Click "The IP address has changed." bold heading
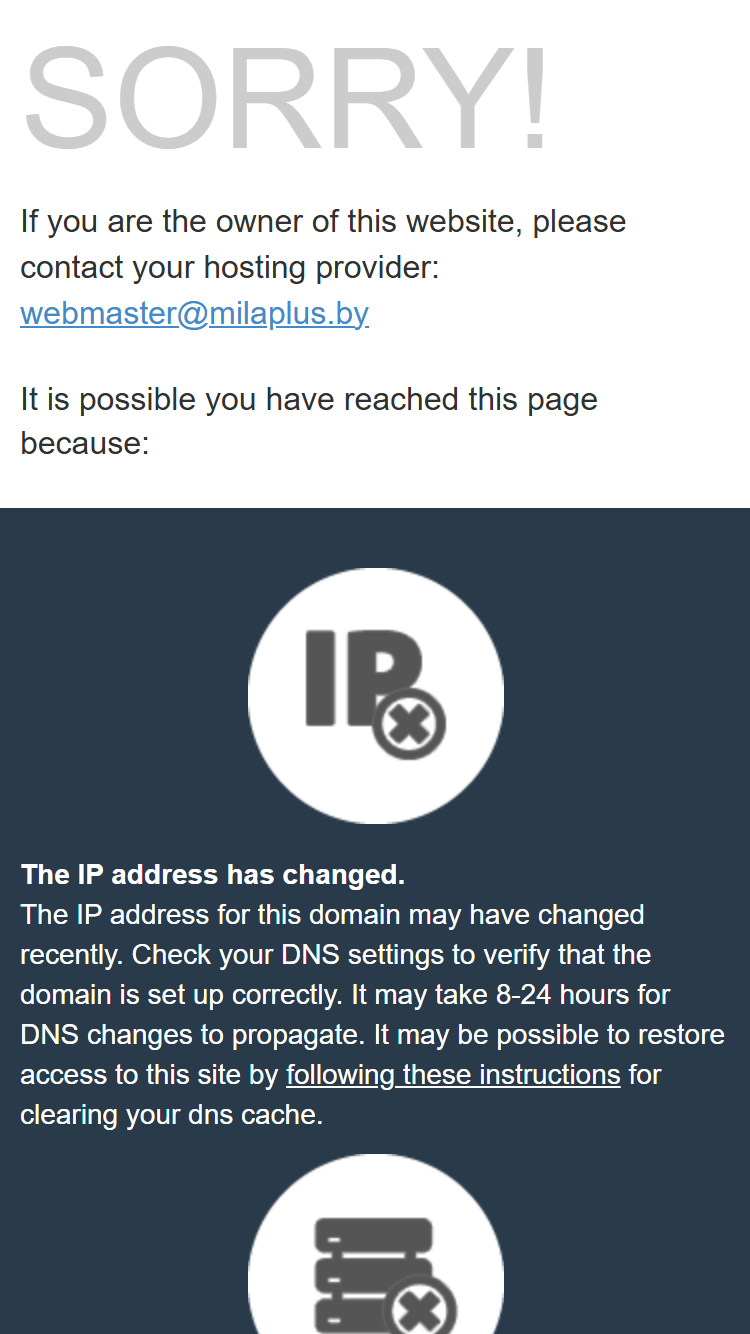750x1334 pixels. [213, 875]
